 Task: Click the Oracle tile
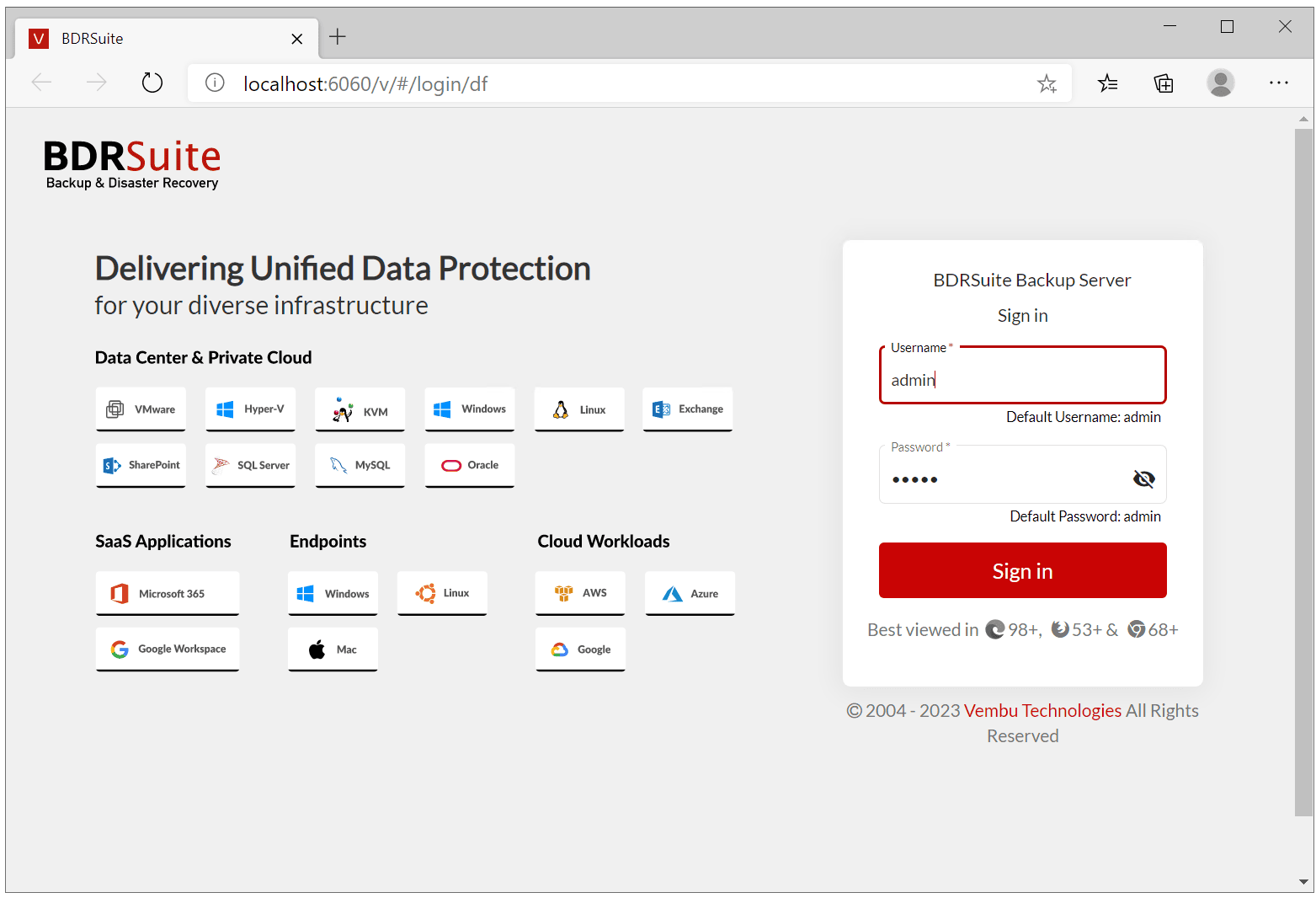tap(470, 465)
